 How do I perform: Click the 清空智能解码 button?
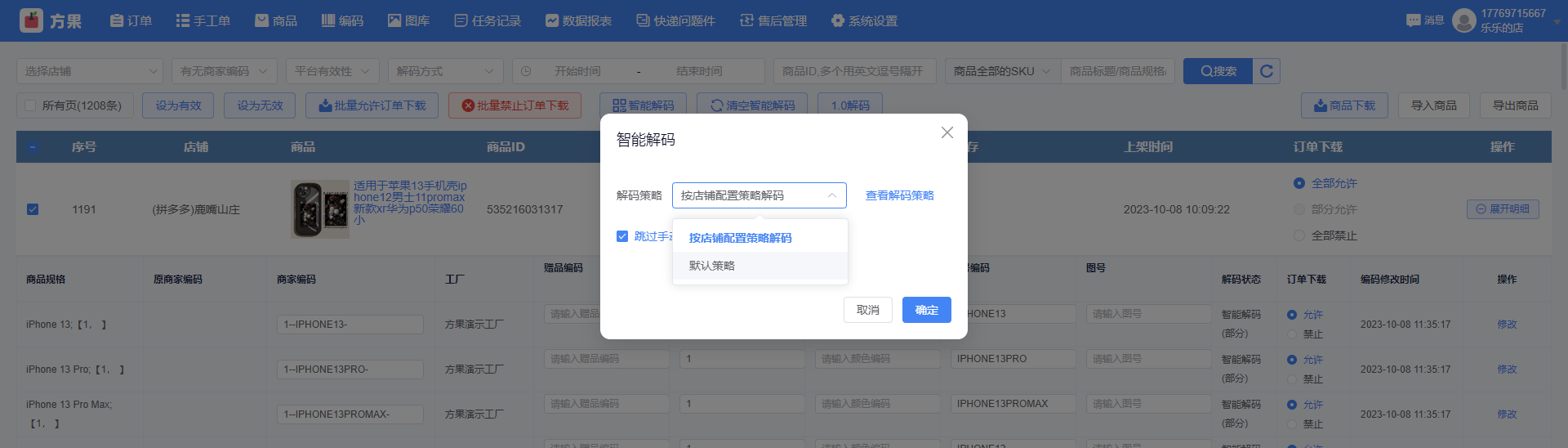coord(752,105)
